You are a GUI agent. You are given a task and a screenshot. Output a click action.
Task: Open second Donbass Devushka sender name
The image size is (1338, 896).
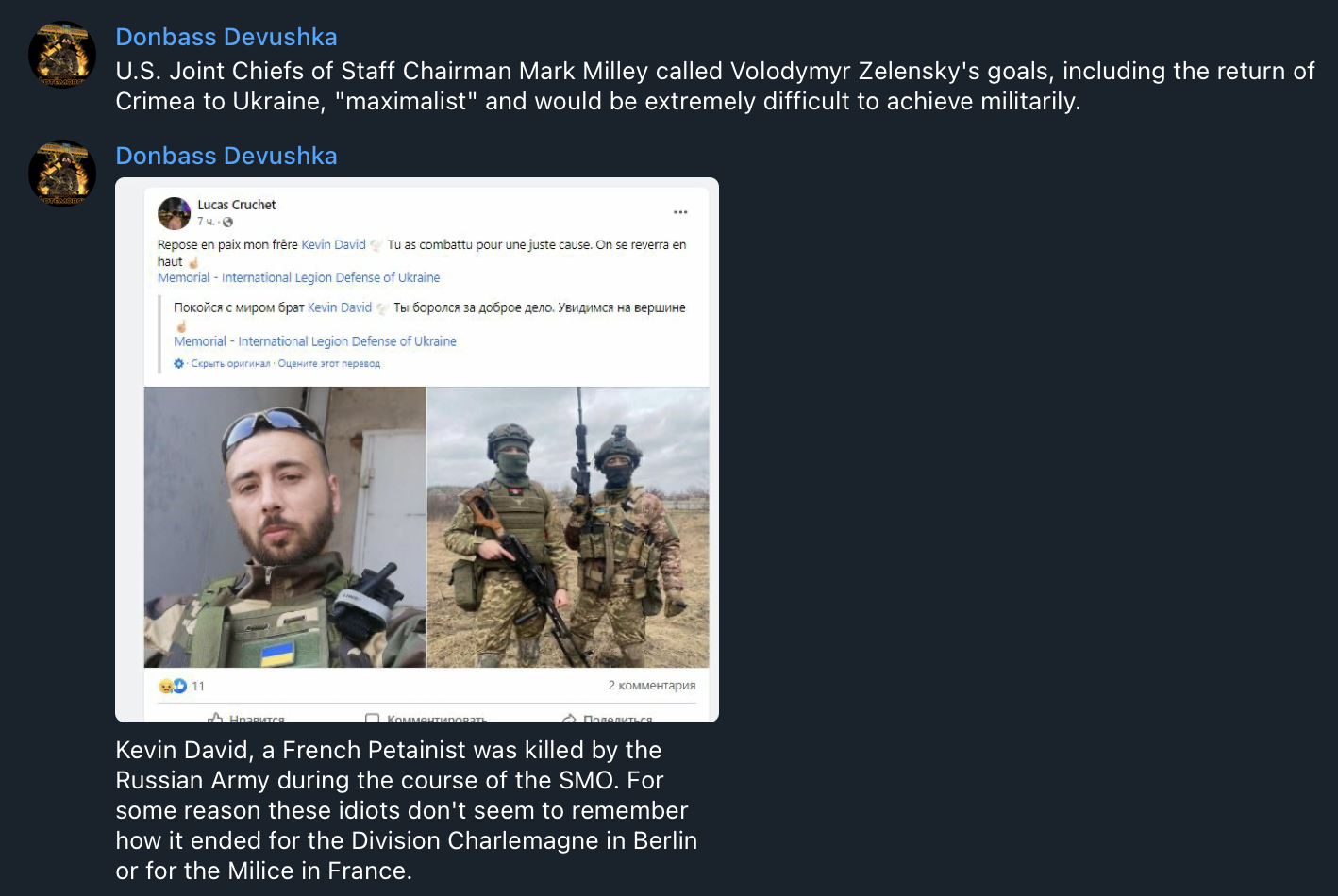pyautogui.click(x=226, y=156)
